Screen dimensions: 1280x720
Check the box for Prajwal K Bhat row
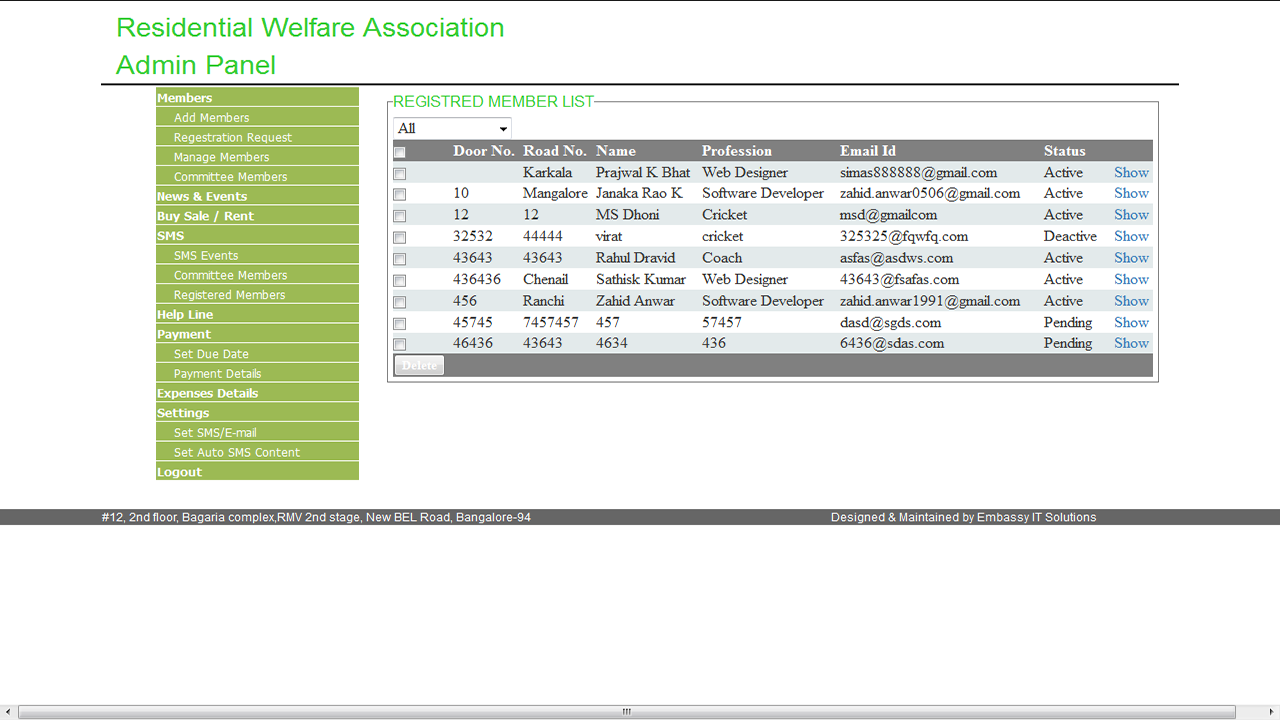400,174
